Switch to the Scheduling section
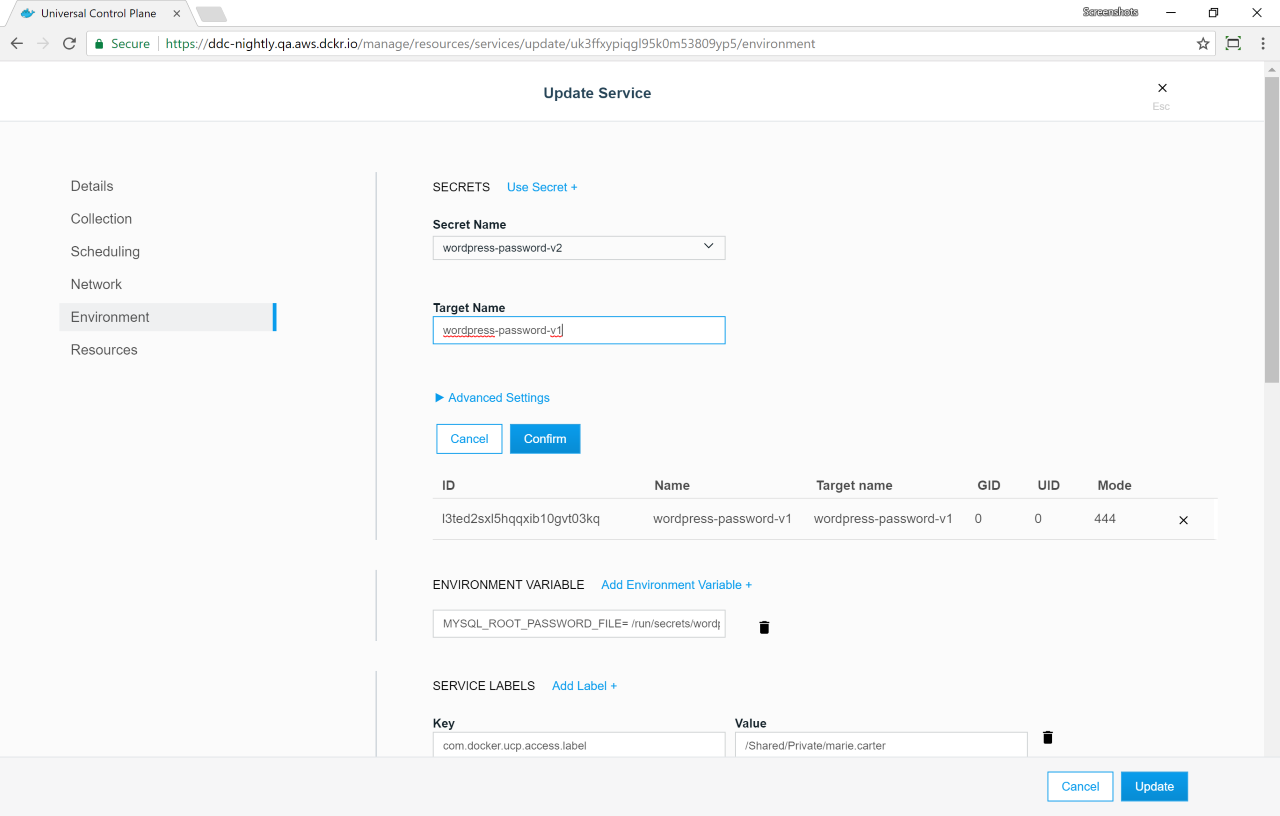1280x816 pixels. [x=105, y=252]
